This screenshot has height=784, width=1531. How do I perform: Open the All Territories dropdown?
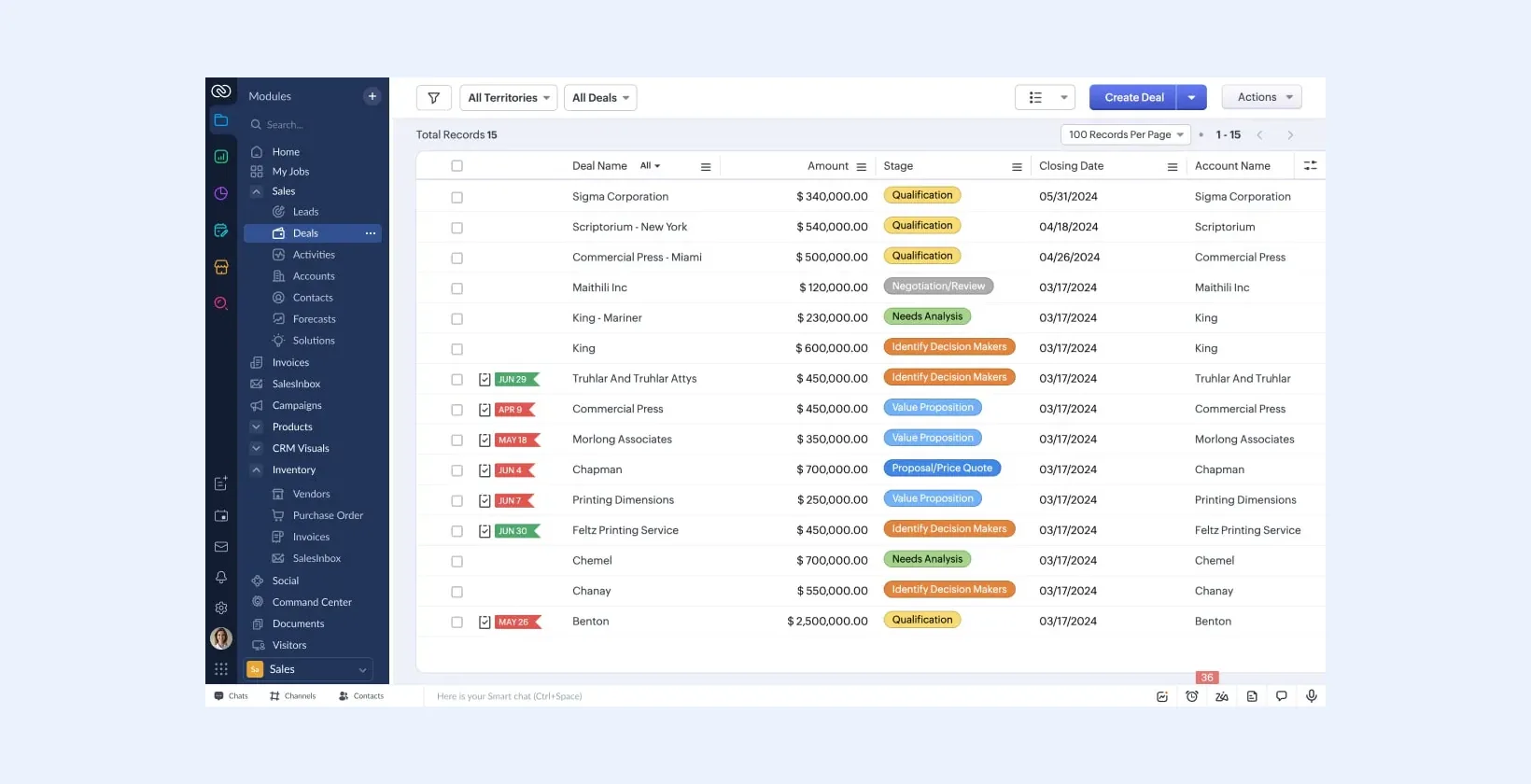509,98
